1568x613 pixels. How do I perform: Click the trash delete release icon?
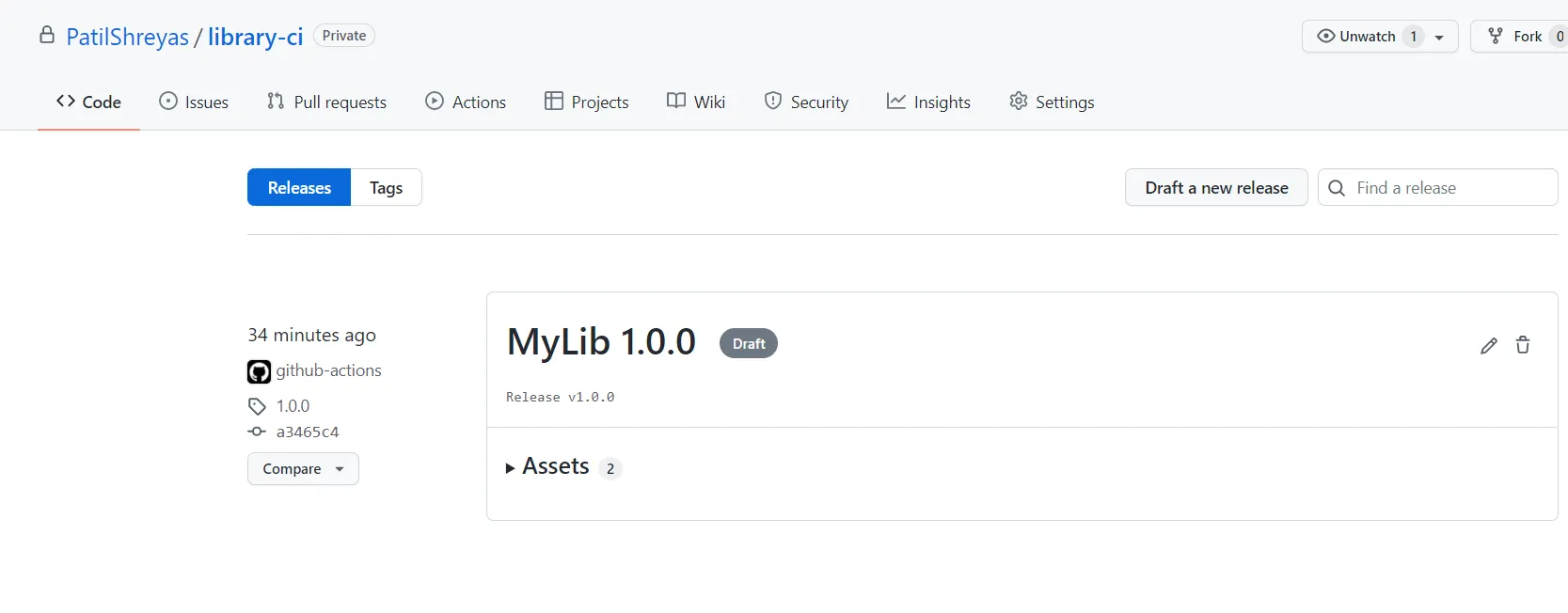[1522, 345]
